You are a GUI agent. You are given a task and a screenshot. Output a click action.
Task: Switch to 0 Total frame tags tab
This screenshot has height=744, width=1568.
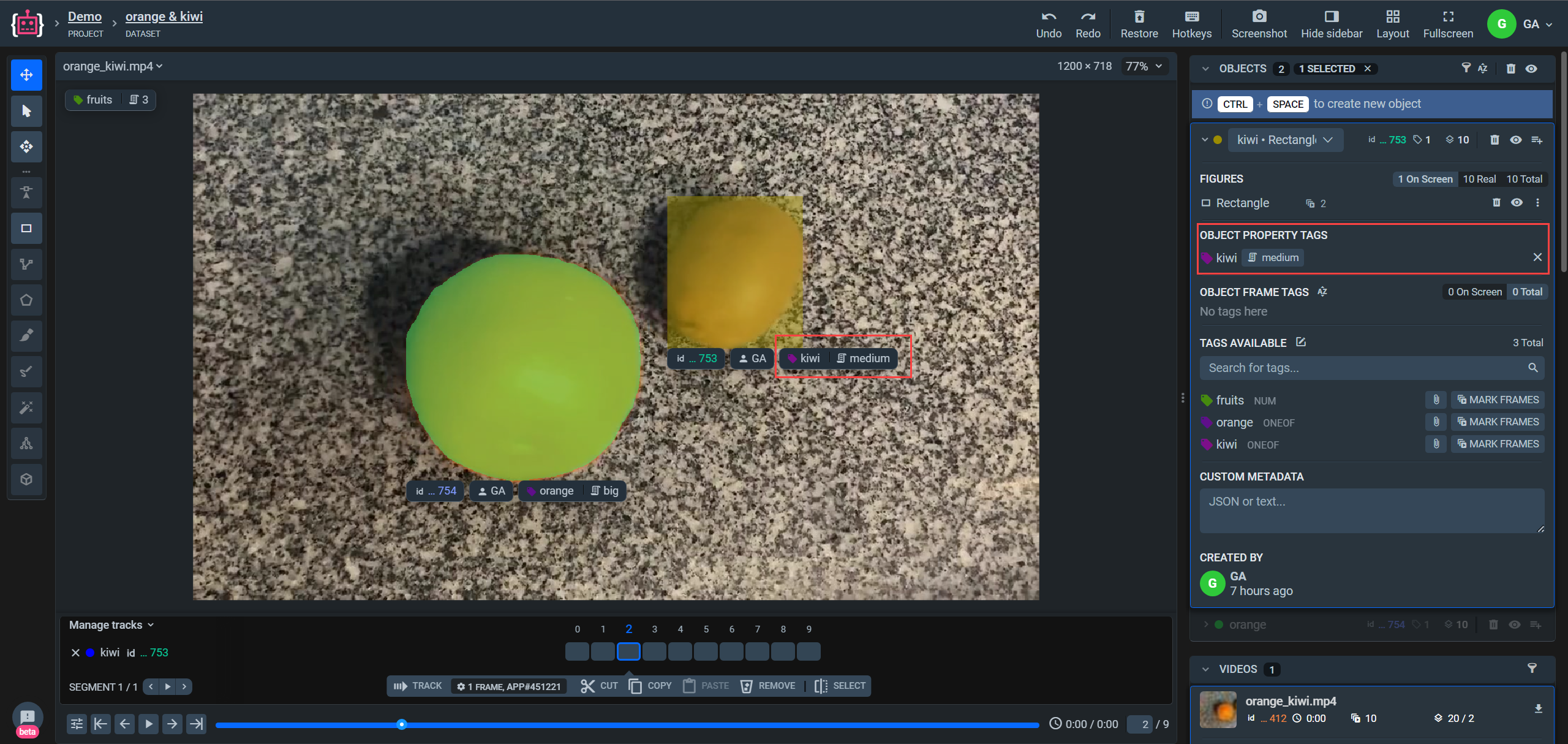click(x=1527, y=292)
